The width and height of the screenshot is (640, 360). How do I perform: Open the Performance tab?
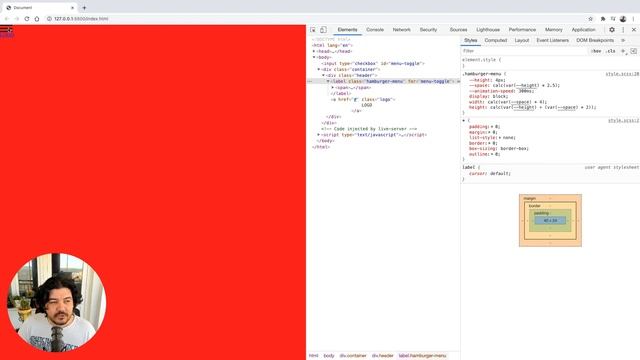click(x=522, y=30)
